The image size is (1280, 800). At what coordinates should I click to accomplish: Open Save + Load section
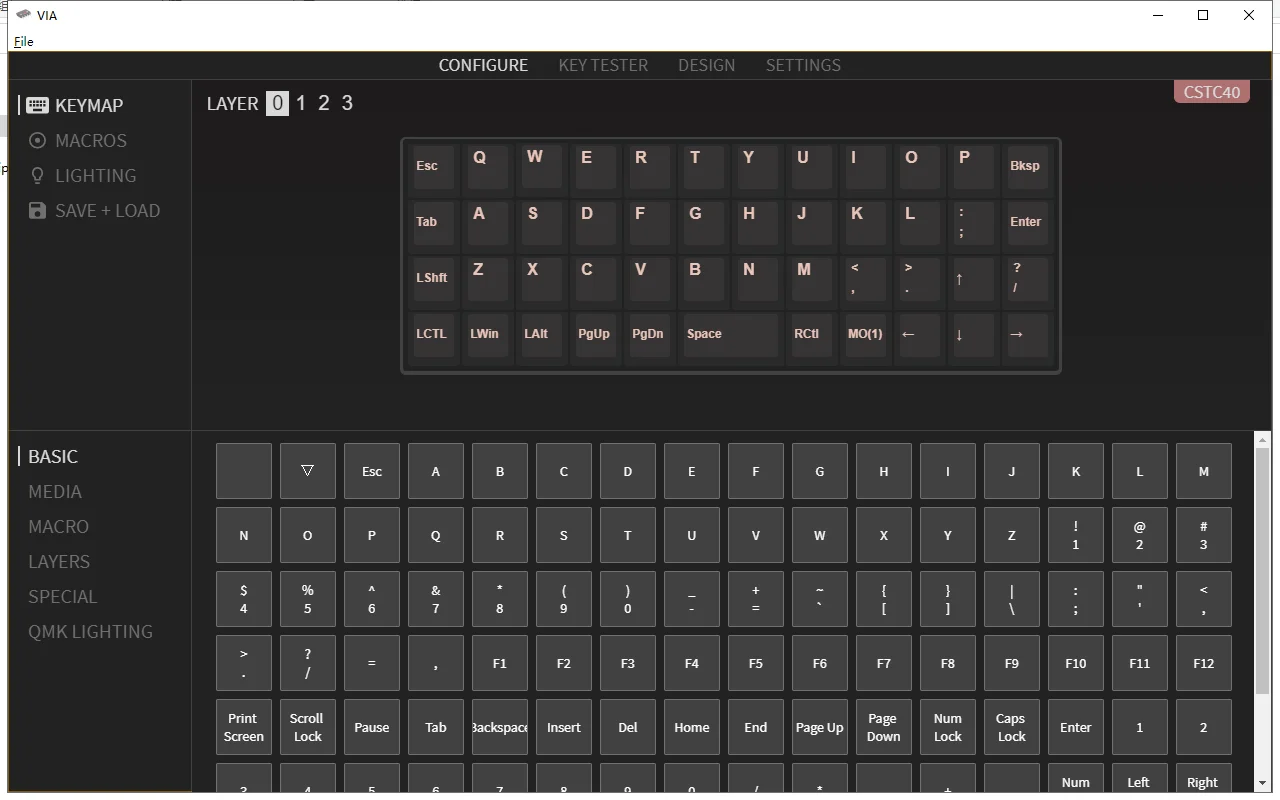pos(94,211)
